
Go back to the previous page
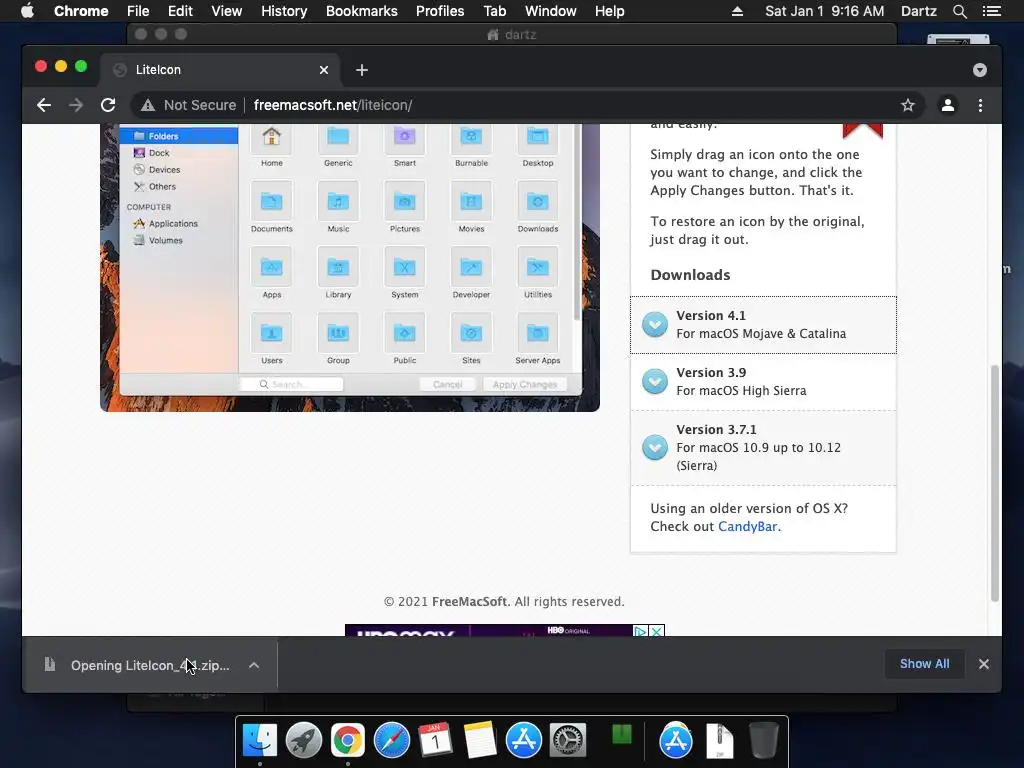44,105
